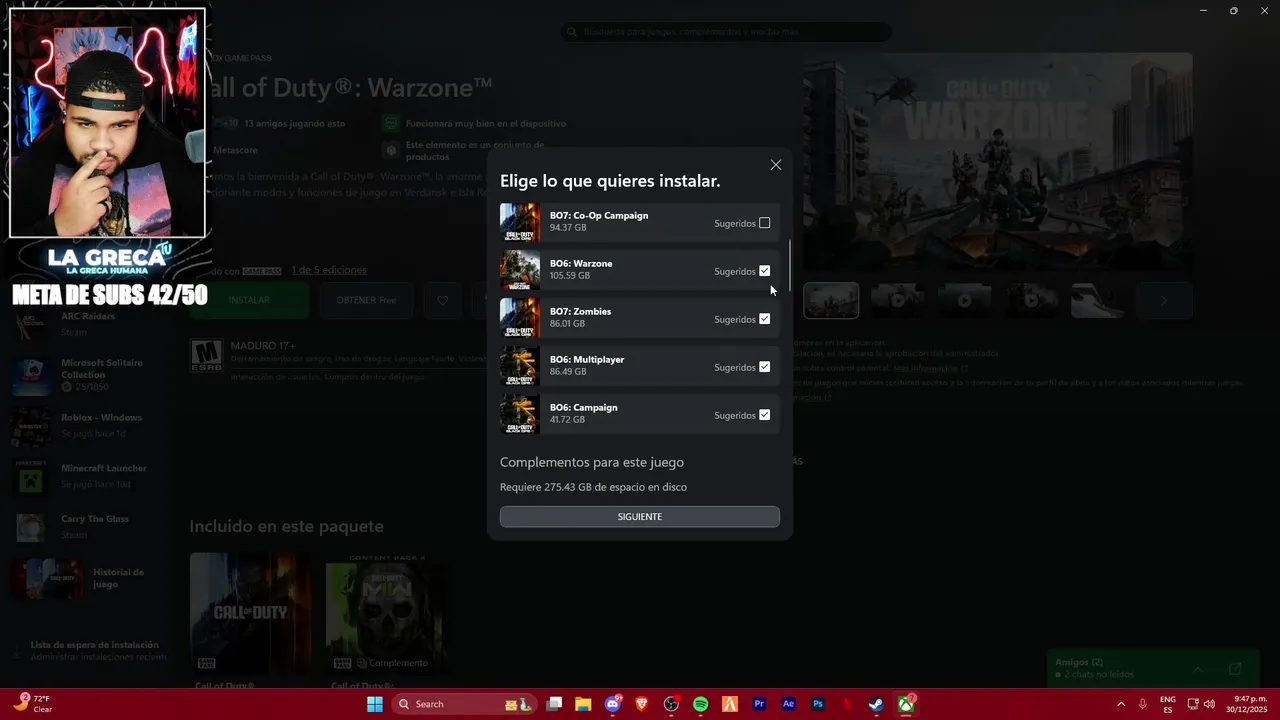Click the Minecraft Launcher sidebar icon
Image resolution: width=1280 pixels, height=720 pixels.
[x=30, y=477]
